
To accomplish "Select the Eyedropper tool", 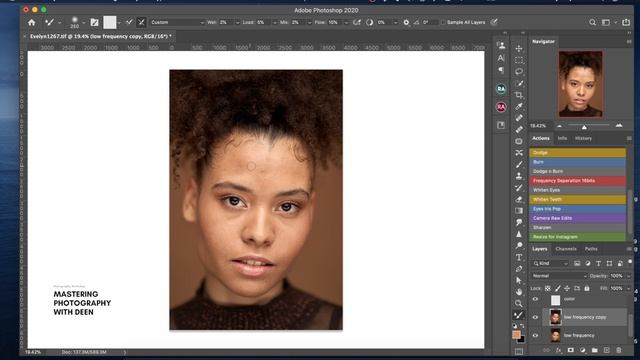I will click(x=519, y=107).
